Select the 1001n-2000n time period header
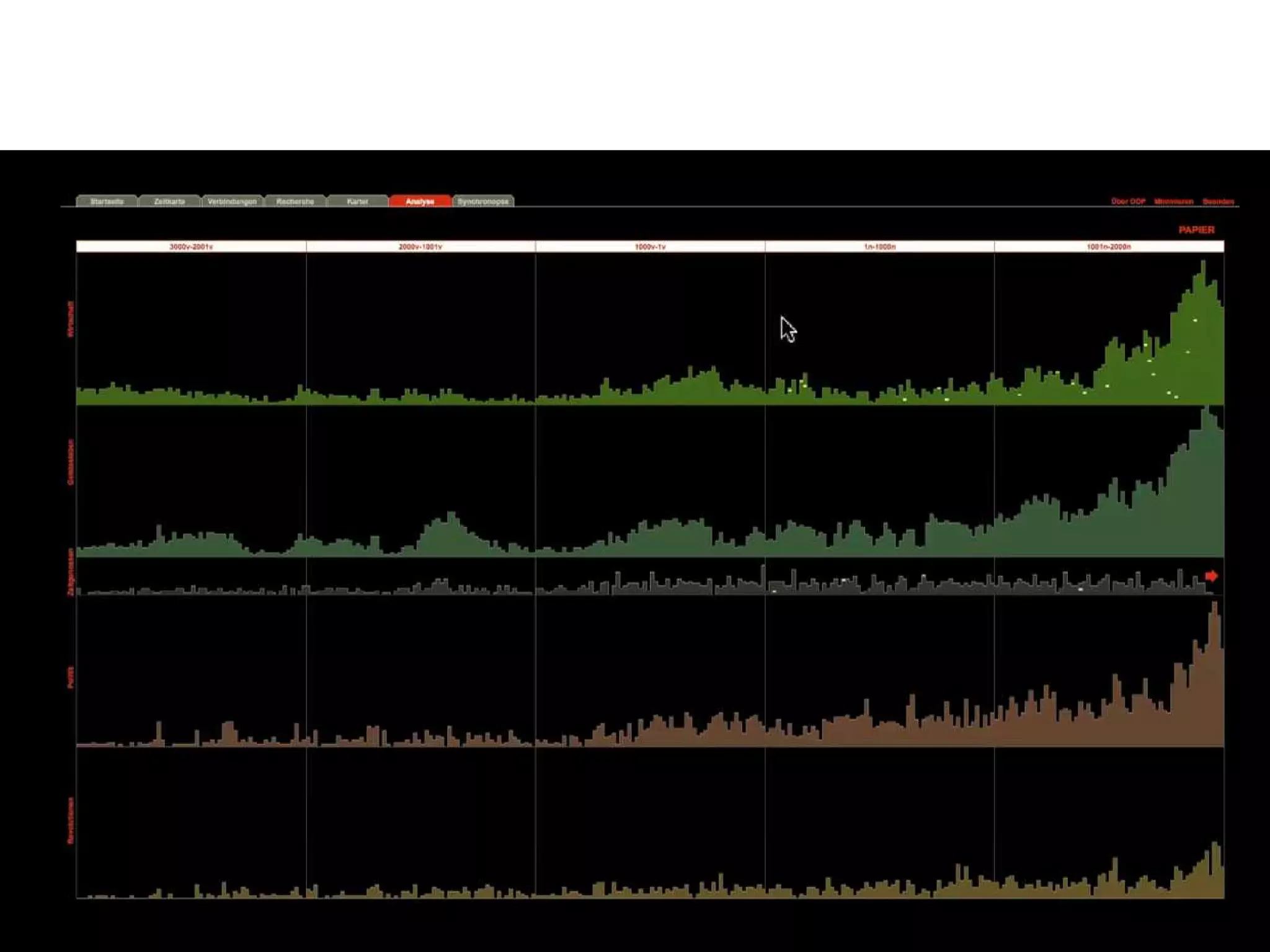This screenshot has width=1270, height=952. [1109, 247]
